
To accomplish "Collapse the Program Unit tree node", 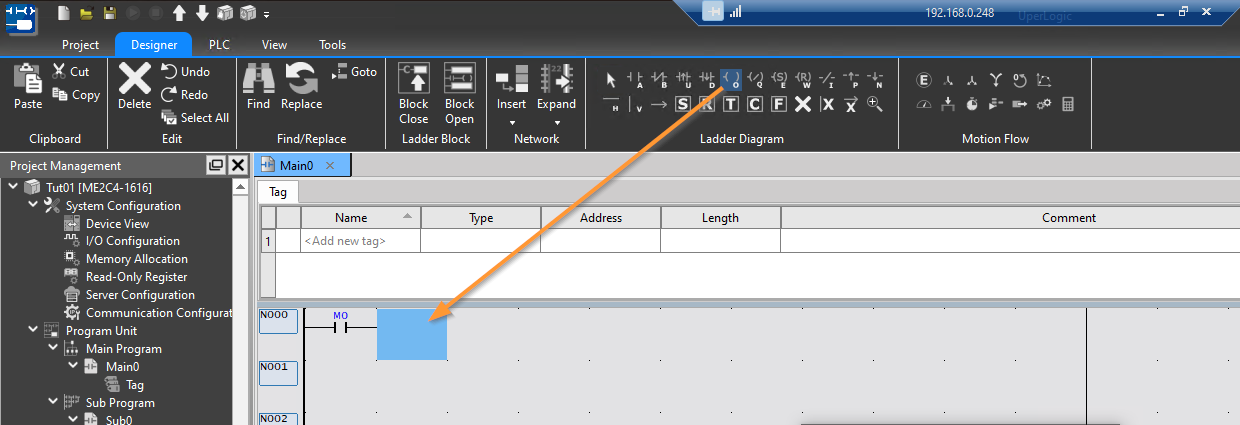I will coord(33,331).
